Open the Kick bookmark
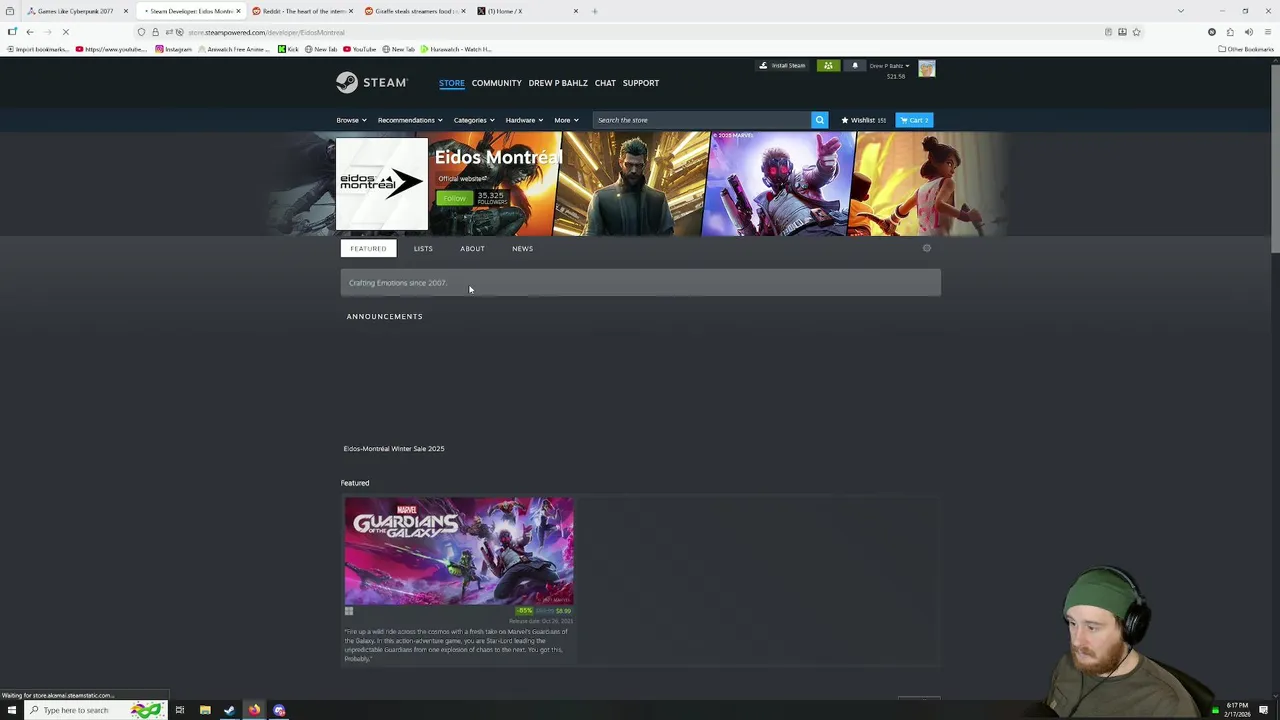The image size is (1280, 720). (288, 49)
